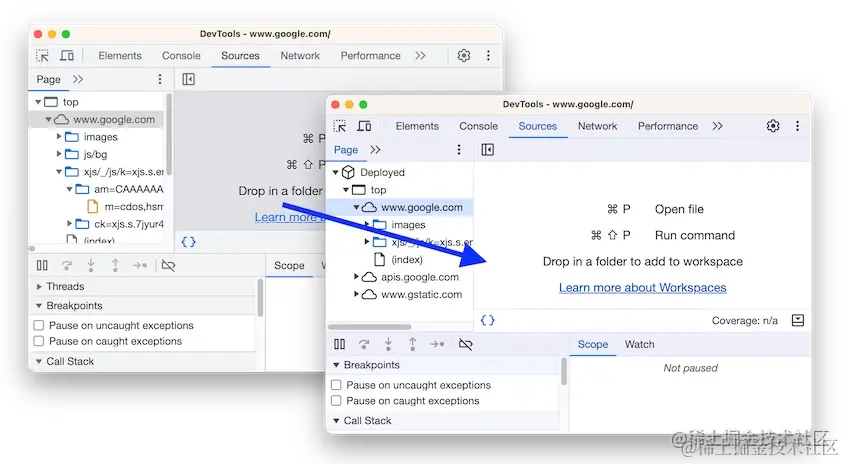Select m=cdos,hsm file in back window
This screenshot has width=845, height=464.
[134, 207]
